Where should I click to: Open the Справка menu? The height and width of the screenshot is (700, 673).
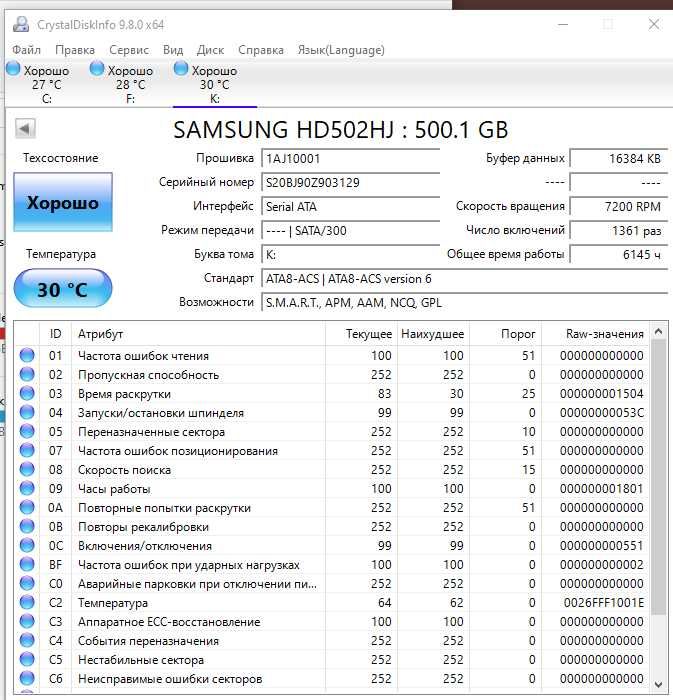coord(261,50)
